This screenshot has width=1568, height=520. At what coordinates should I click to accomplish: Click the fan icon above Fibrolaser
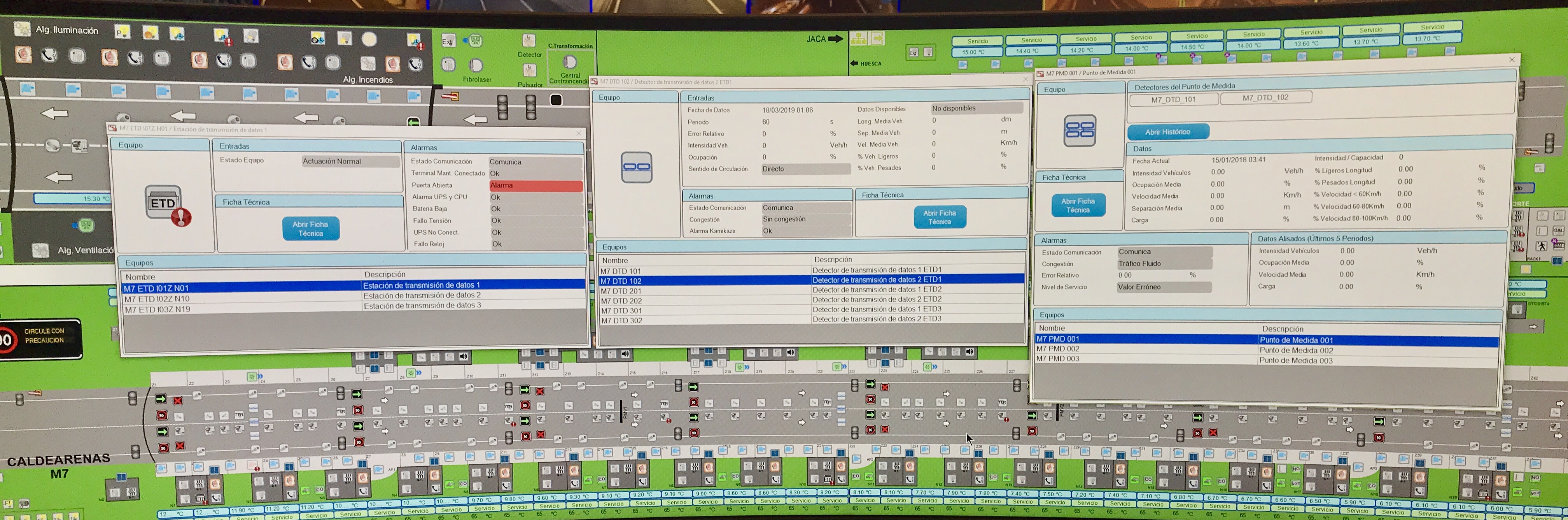pos(475,41)
